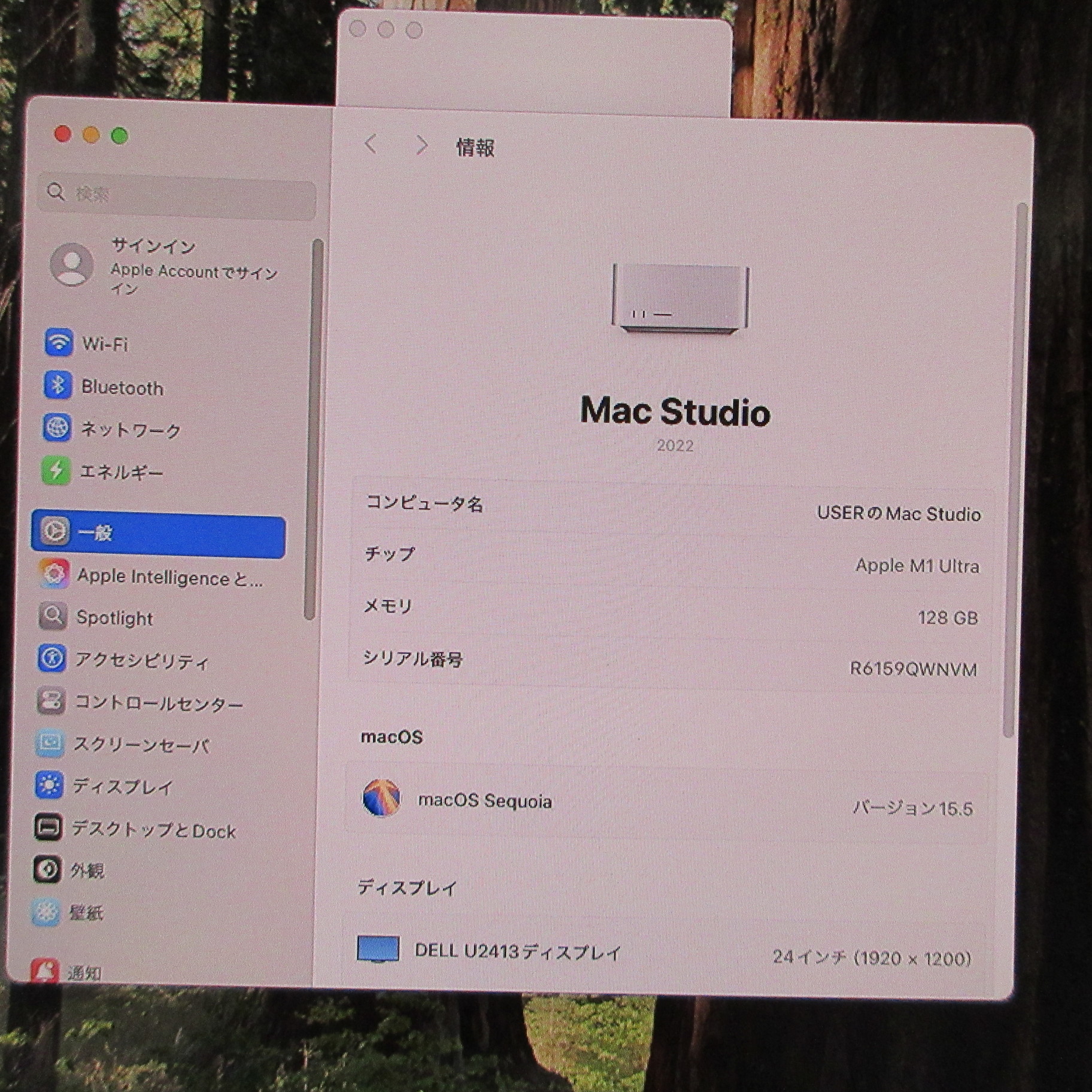Select ディスプレイ label in sidebar
Viewport: 1092px width, 1092px height.
click(x=123, y=786)
